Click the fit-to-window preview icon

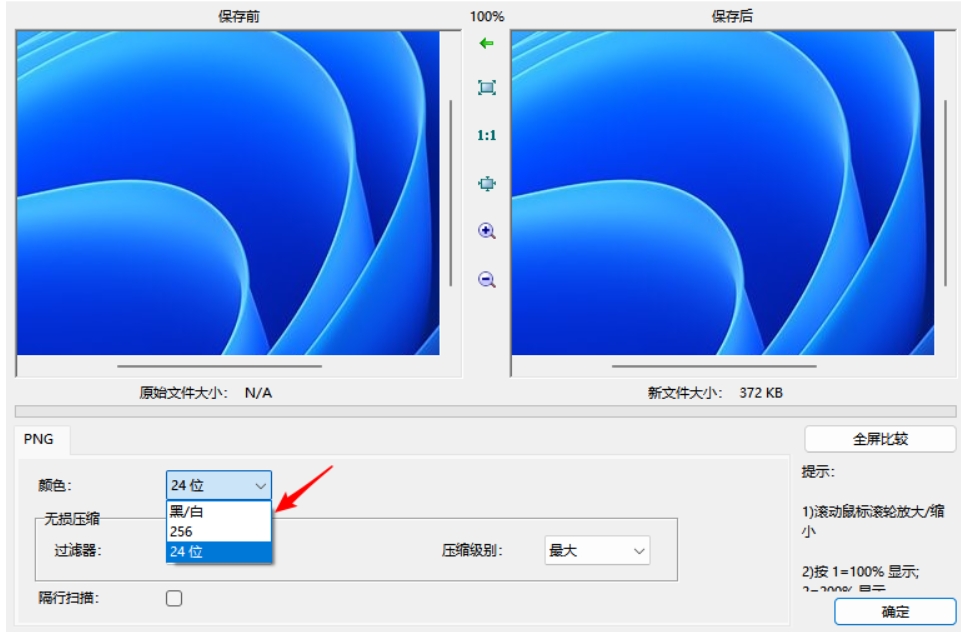click(x=487, y=88)
